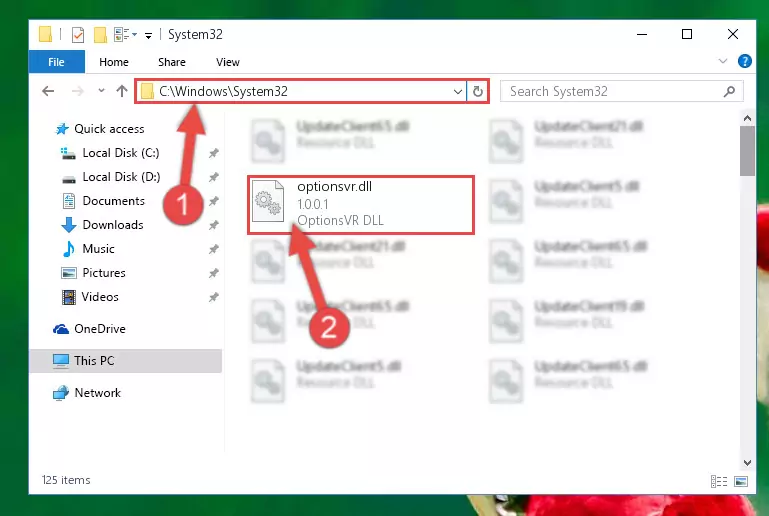Select OneDrive in navigation pane

(x=100, y=329)
